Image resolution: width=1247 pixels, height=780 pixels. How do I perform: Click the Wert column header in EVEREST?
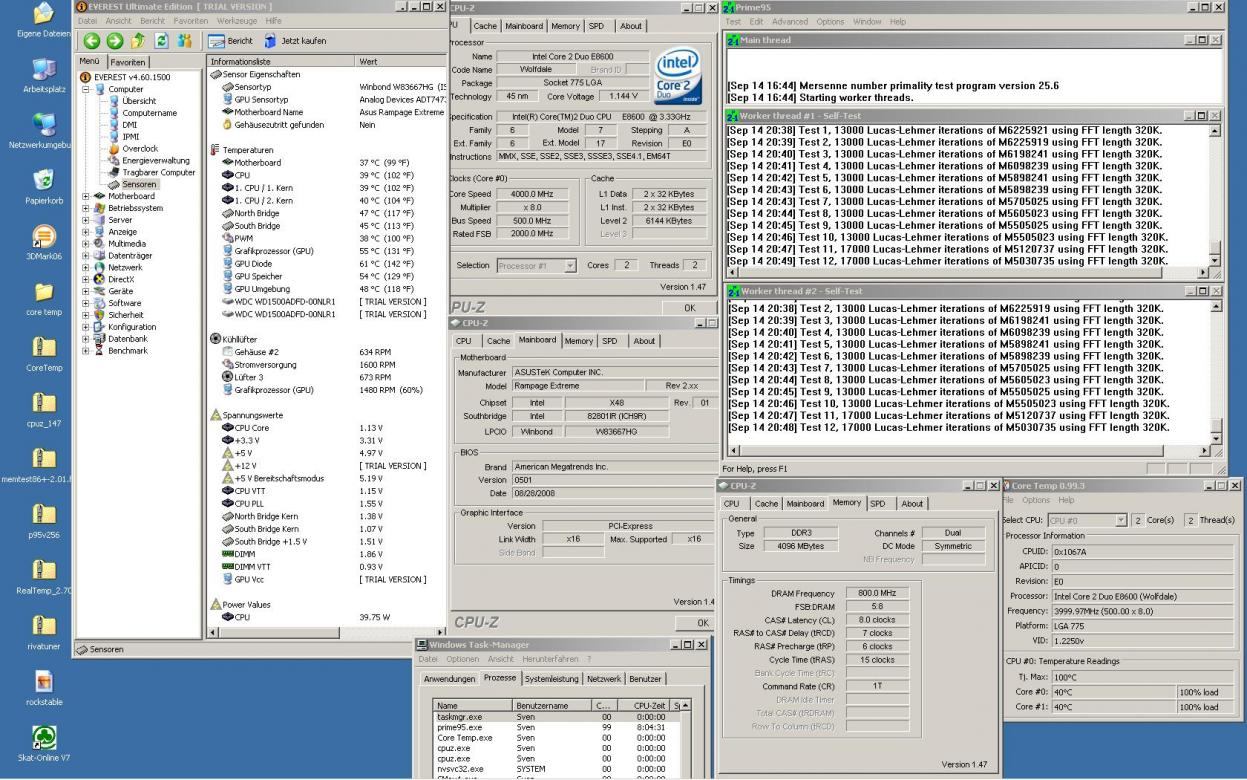400,62
